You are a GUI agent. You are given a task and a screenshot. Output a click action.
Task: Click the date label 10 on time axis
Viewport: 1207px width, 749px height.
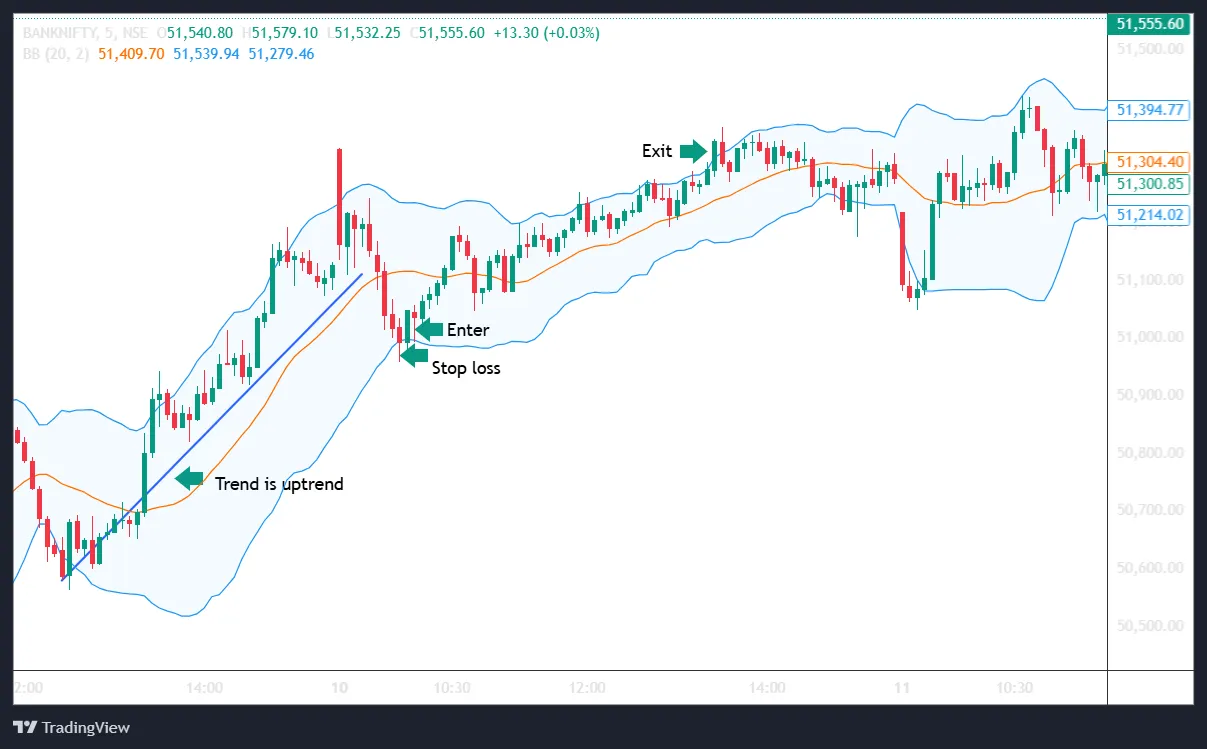pos(339,688)
